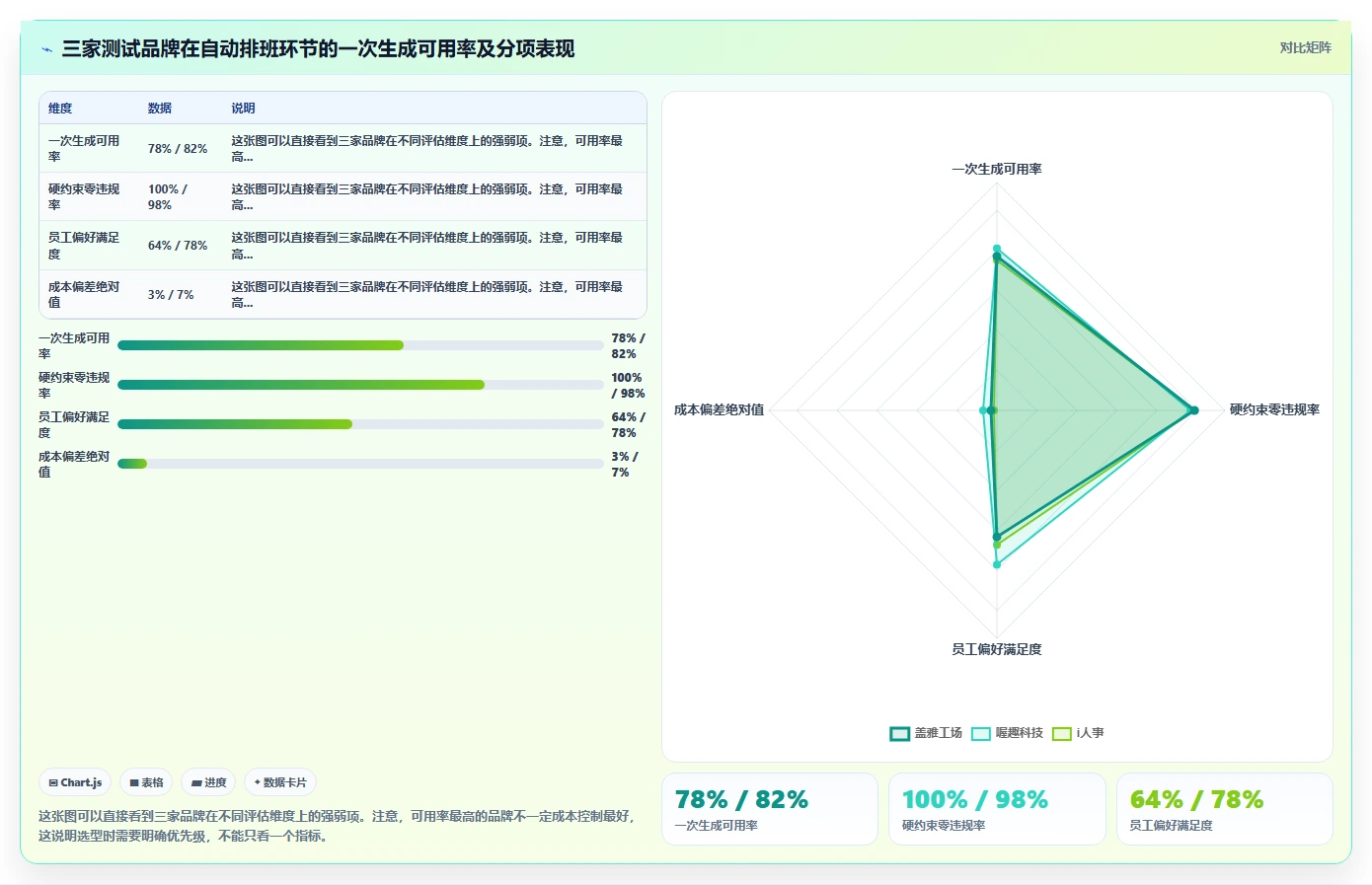Click the Chart.js tag chip

75,782
